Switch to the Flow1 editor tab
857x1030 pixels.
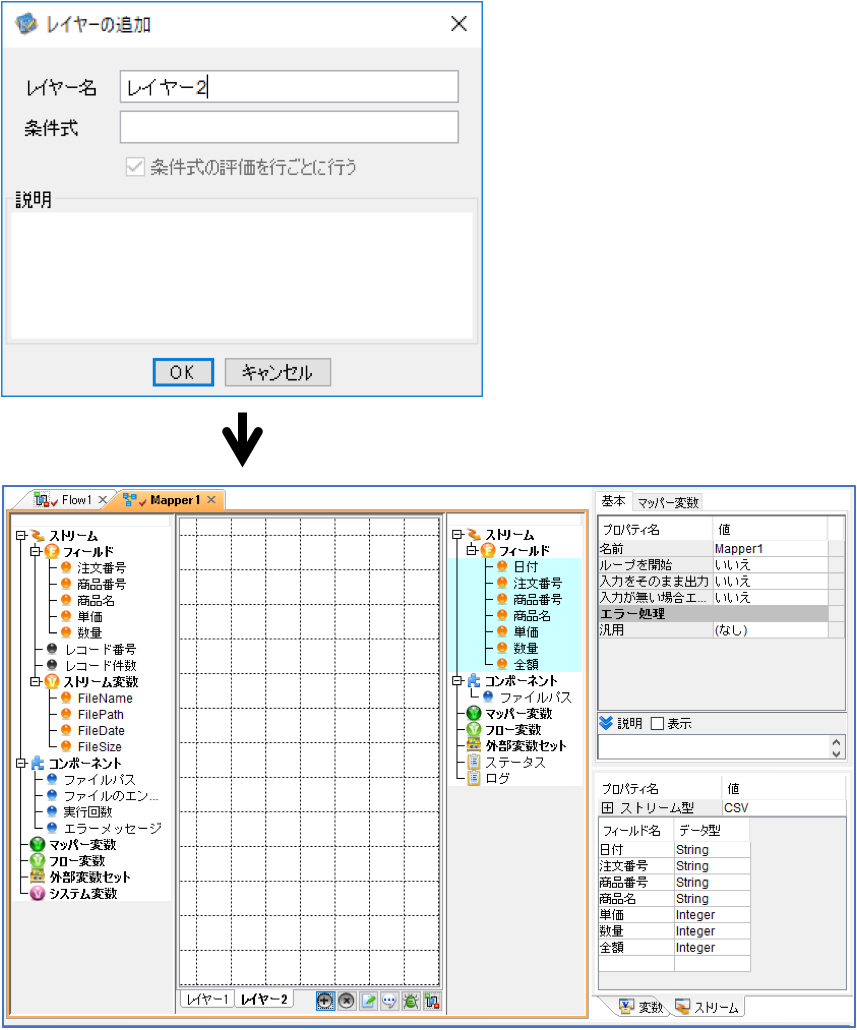click(x=72, y=500)
